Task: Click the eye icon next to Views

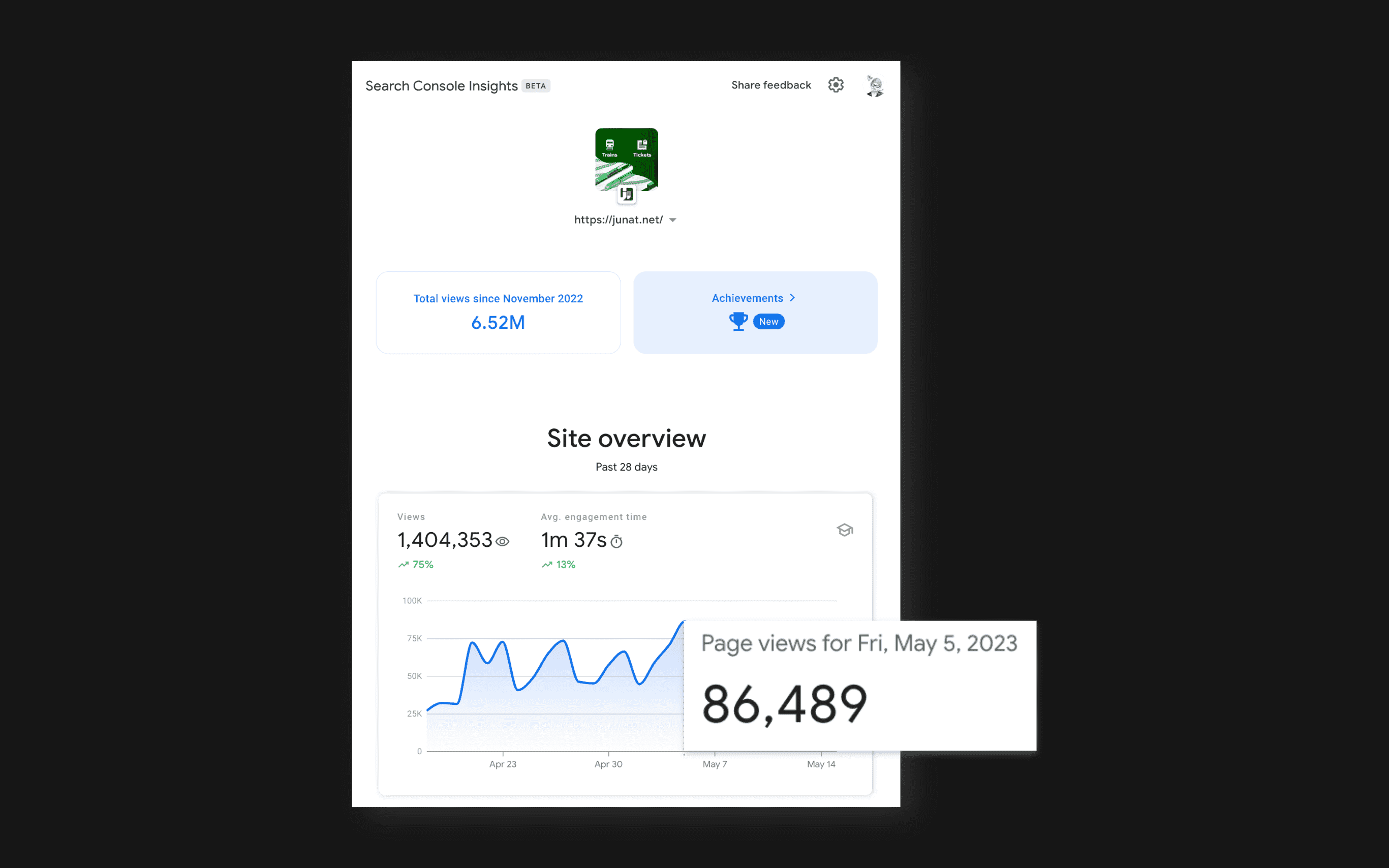Action: [502, 541]
